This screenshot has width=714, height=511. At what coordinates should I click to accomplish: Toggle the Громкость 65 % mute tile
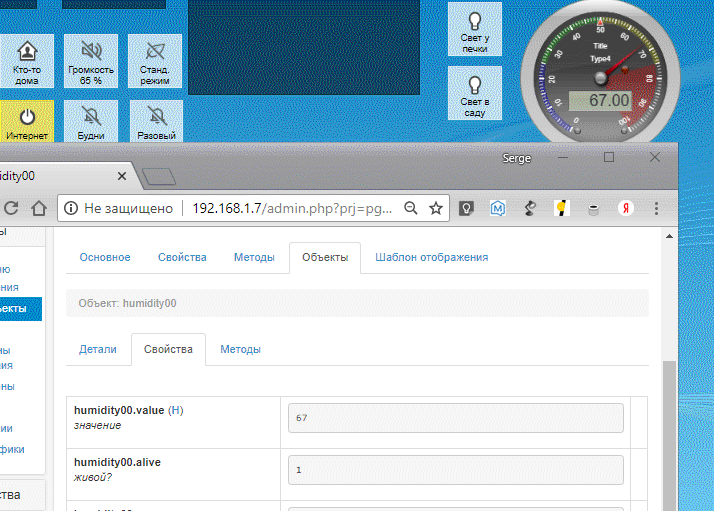[91, 60]
